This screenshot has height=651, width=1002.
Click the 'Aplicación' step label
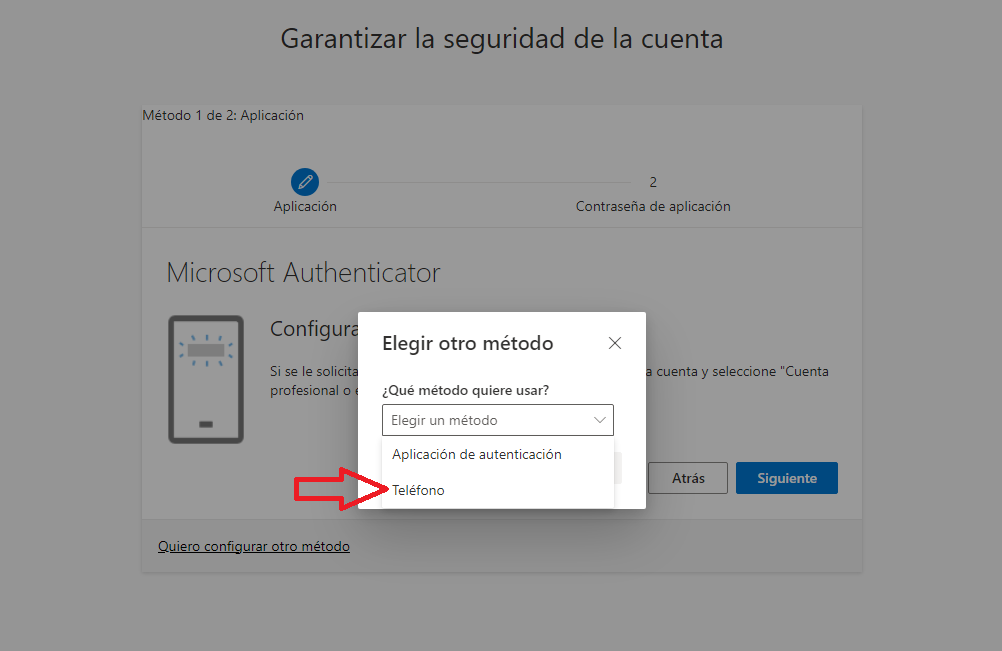pos(305,206)
